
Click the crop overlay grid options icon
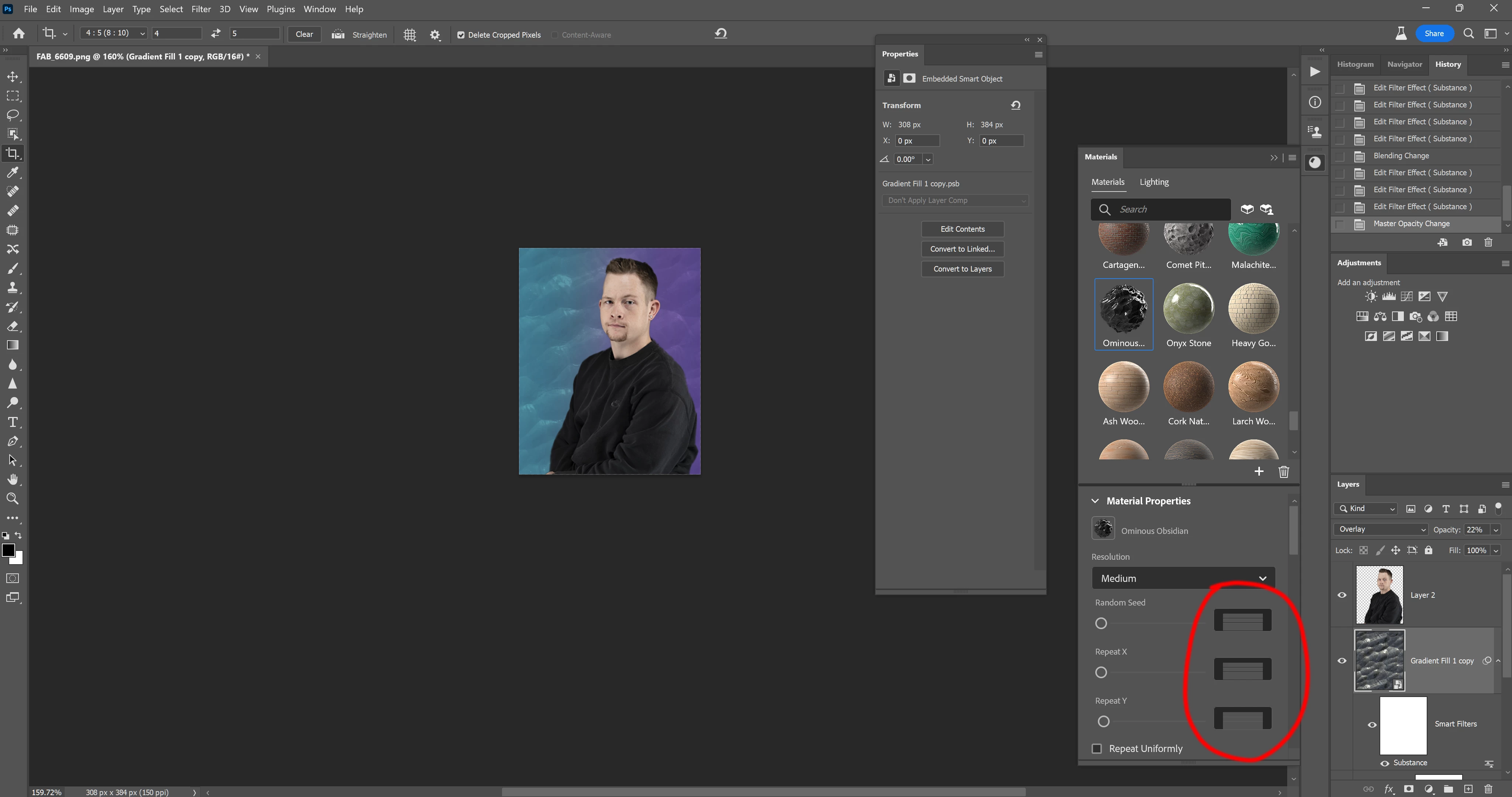(x=410, y=35)
